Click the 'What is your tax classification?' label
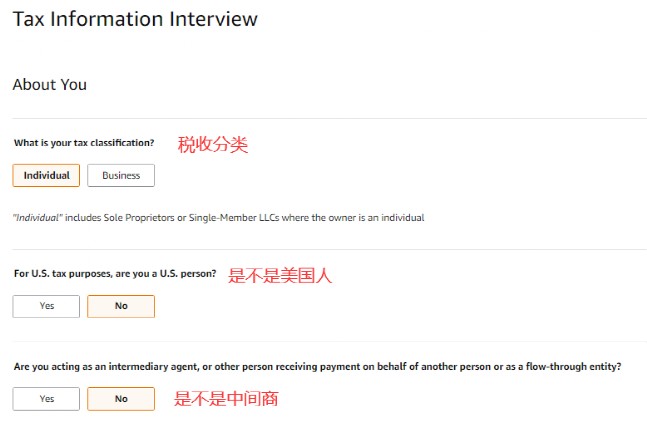The width and height of the screenshot is (647, 428). [x=84, y=143]
